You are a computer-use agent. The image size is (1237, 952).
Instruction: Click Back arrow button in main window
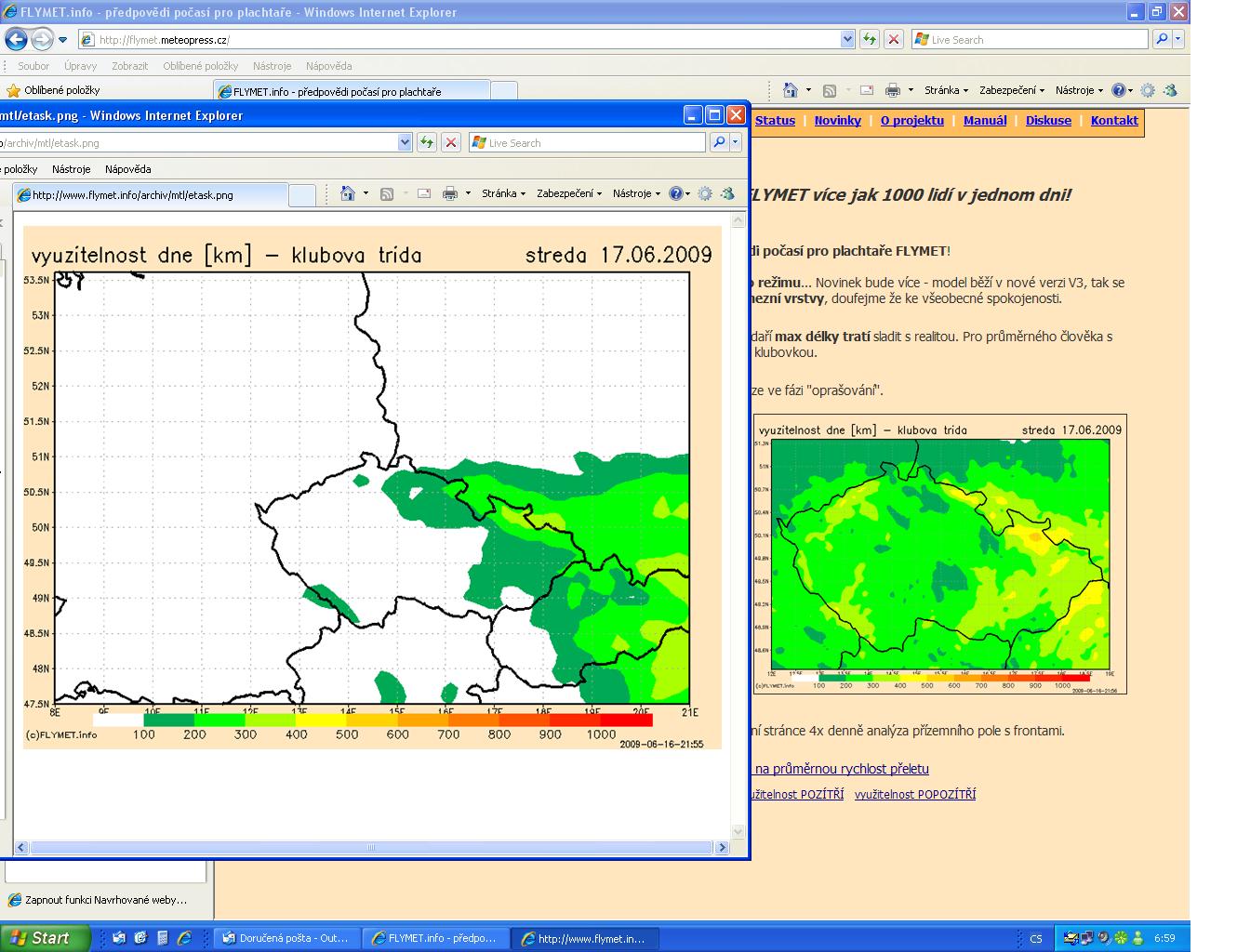pos(16,39)
